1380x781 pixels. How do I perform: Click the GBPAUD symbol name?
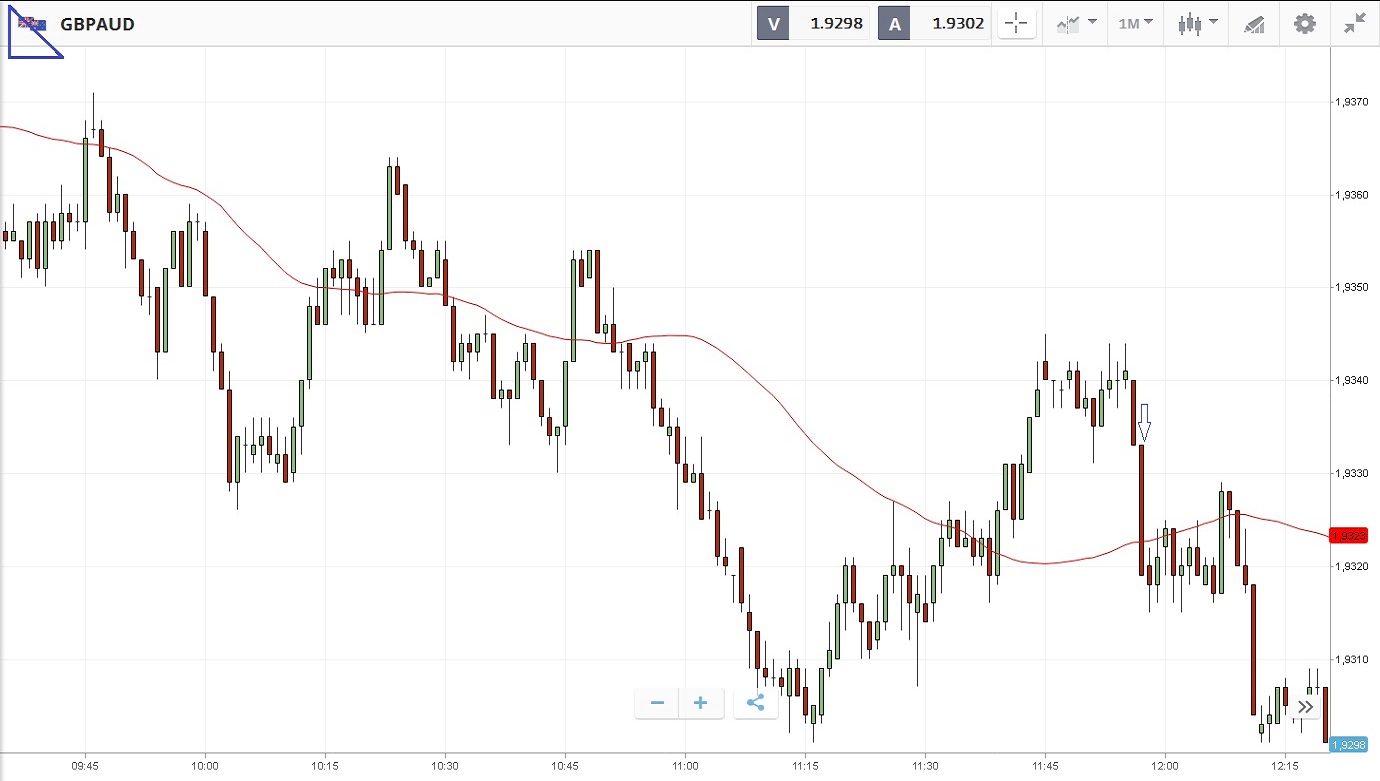click(x=97, y=24)
